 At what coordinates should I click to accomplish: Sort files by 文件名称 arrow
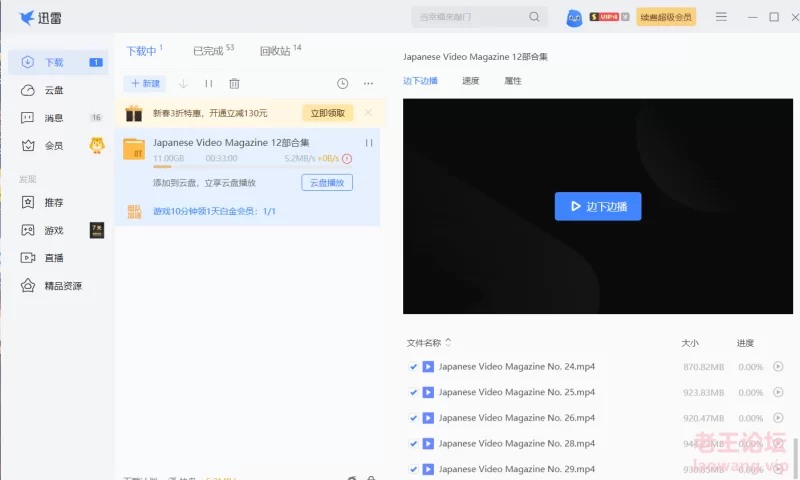[448, 342]
